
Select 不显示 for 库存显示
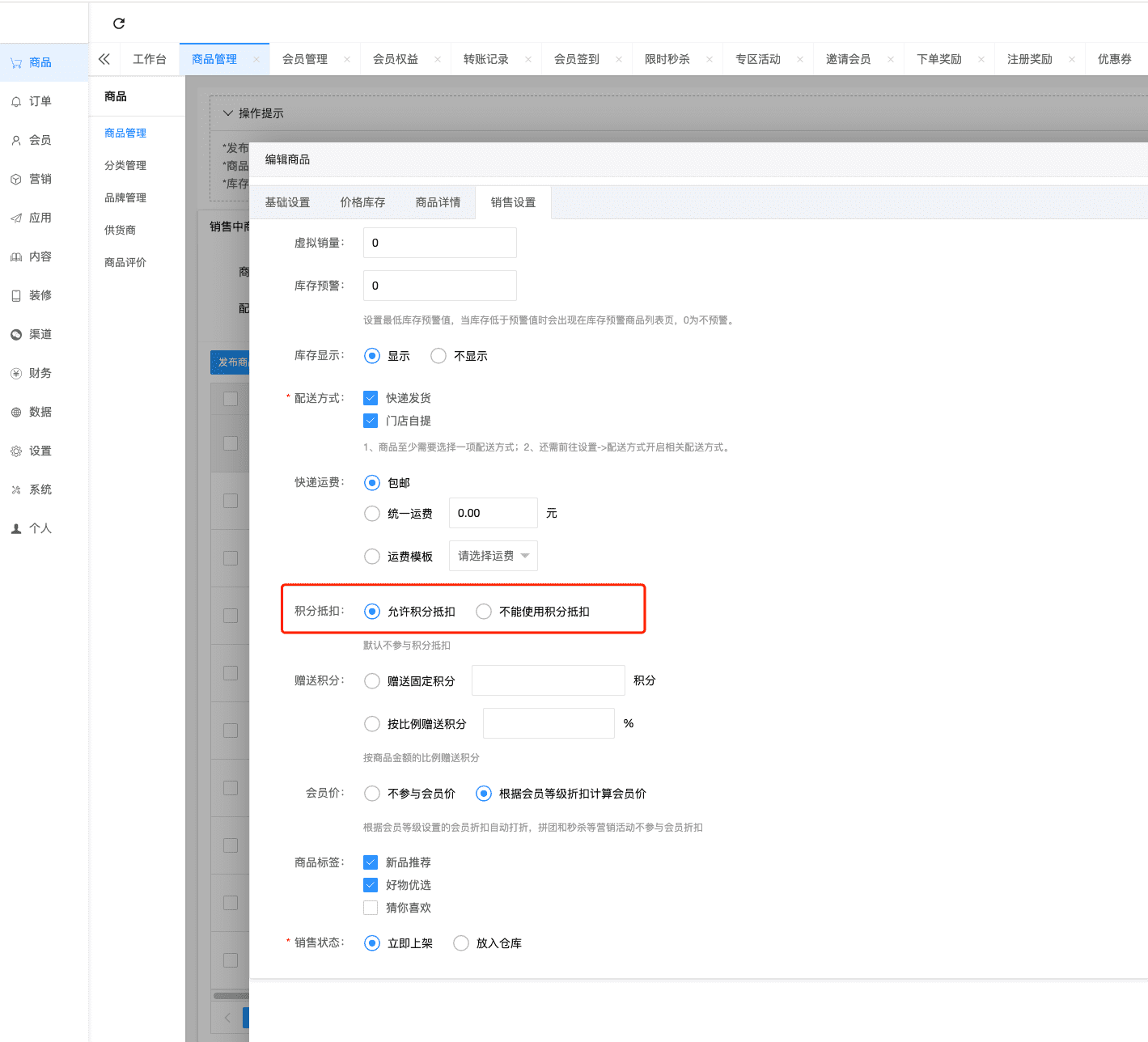tap(438, 356)
